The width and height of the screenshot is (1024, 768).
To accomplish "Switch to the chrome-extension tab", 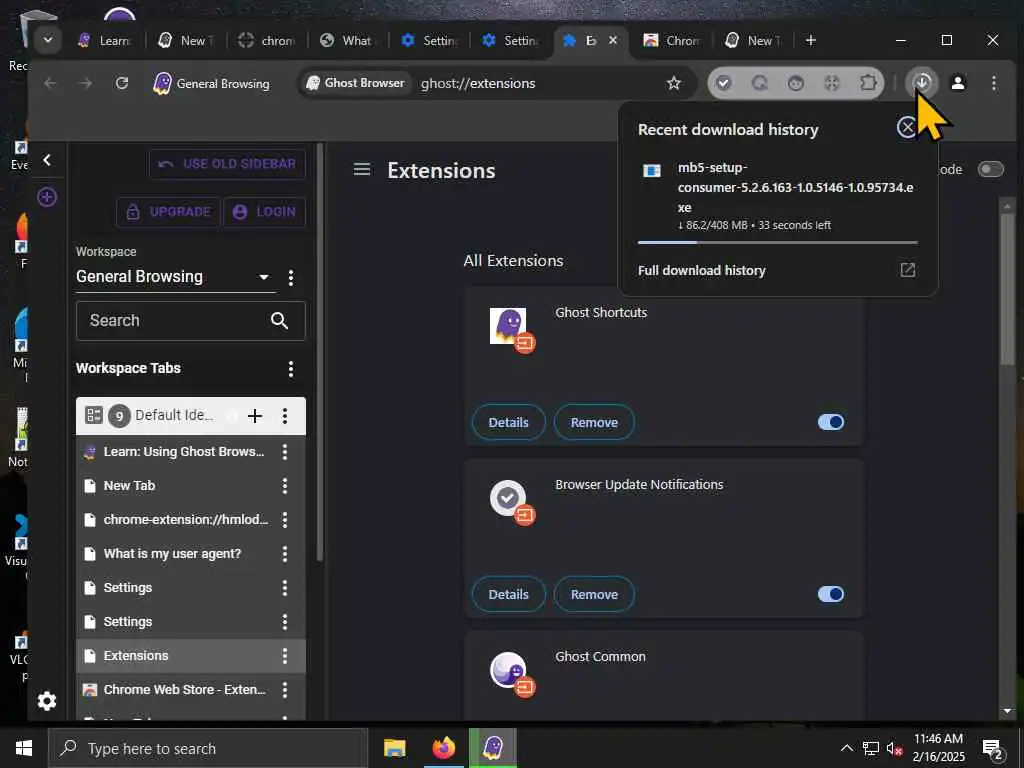I will [x=266, y=40].
